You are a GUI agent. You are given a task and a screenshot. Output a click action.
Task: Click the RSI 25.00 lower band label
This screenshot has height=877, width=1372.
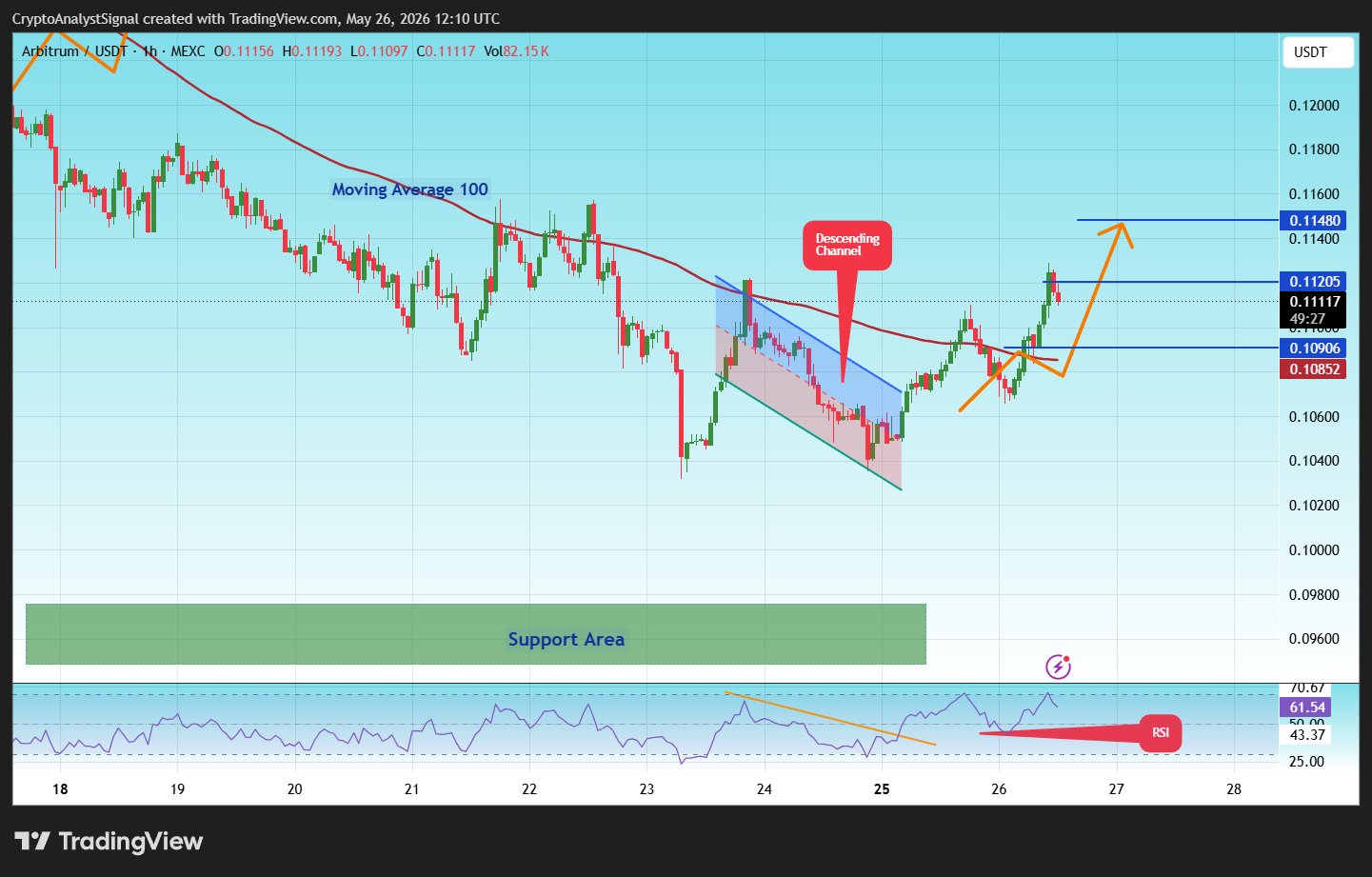tap(1306, 762)
